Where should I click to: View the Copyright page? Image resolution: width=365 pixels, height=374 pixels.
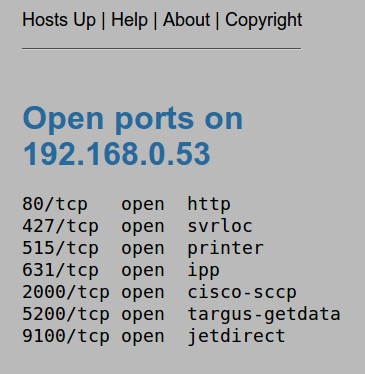point(264,20)
